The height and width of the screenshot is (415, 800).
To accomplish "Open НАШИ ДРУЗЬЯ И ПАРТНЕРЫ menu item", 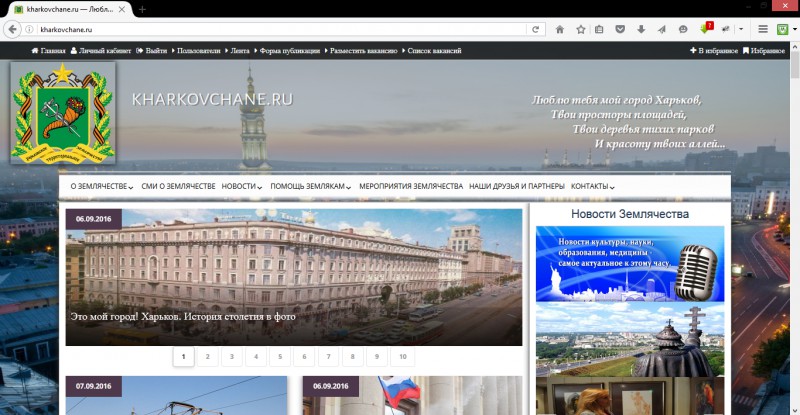I will tap(516, 186).
